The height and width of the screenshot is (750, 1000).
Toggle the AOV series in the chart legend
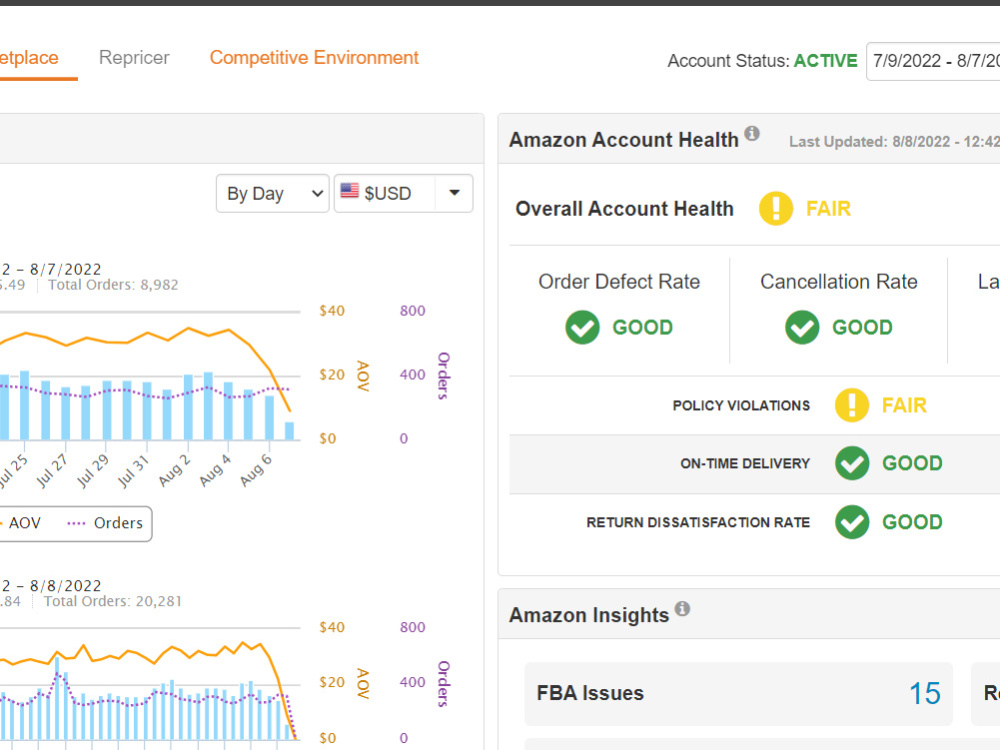click(x=20, y=523)
